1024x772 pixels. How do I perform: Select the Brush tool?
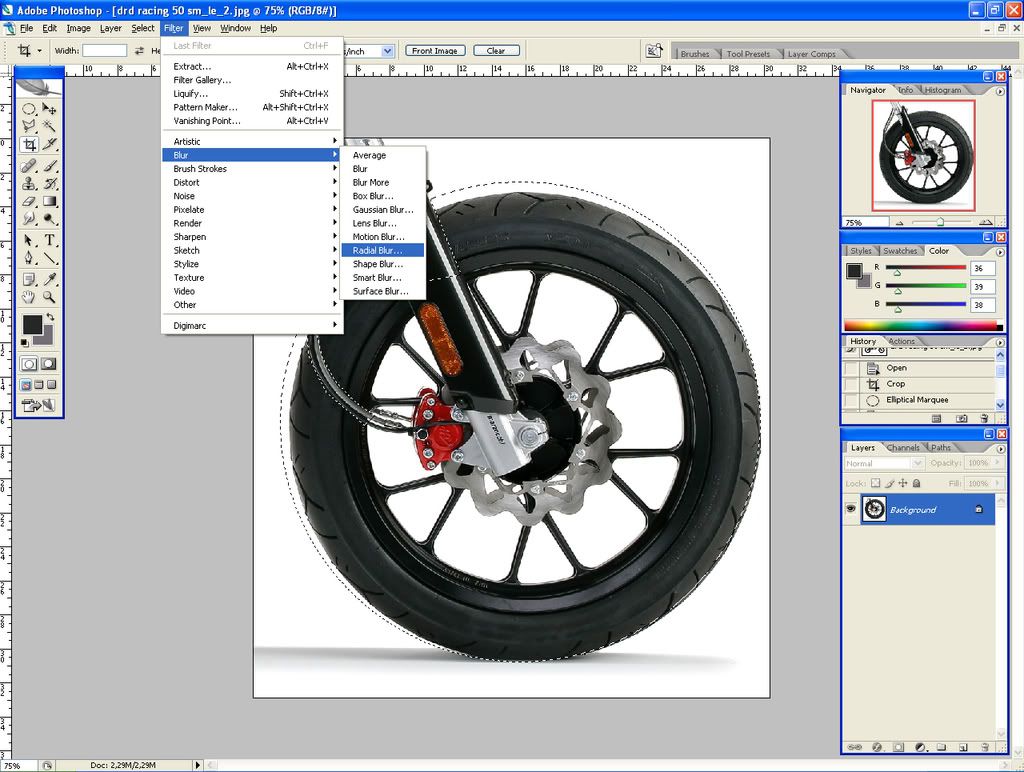[x=49, y=166]
